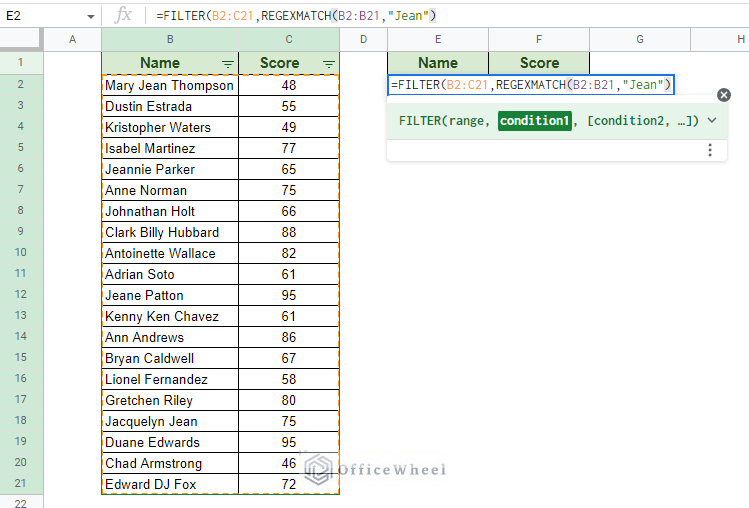Screen dimensions: 749x508
Task: Select cell Duane Edwards
Action: tap(170, 443)
